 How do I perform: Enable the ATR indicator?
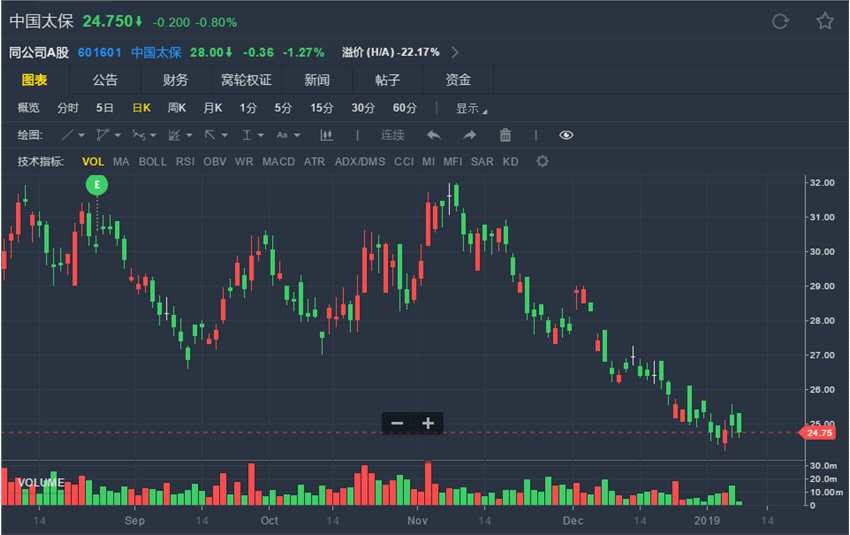(x=314, y=162)
